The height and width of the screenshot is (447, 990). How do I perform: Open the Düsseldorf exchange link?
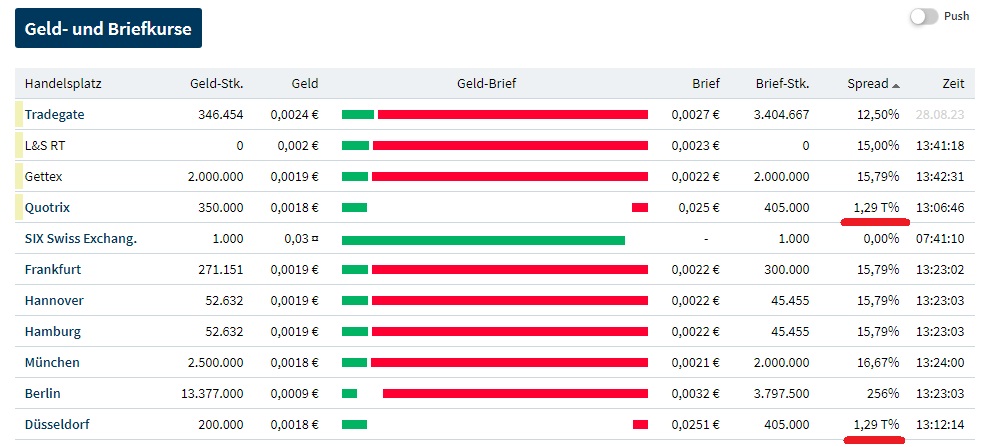pos(57,424)
